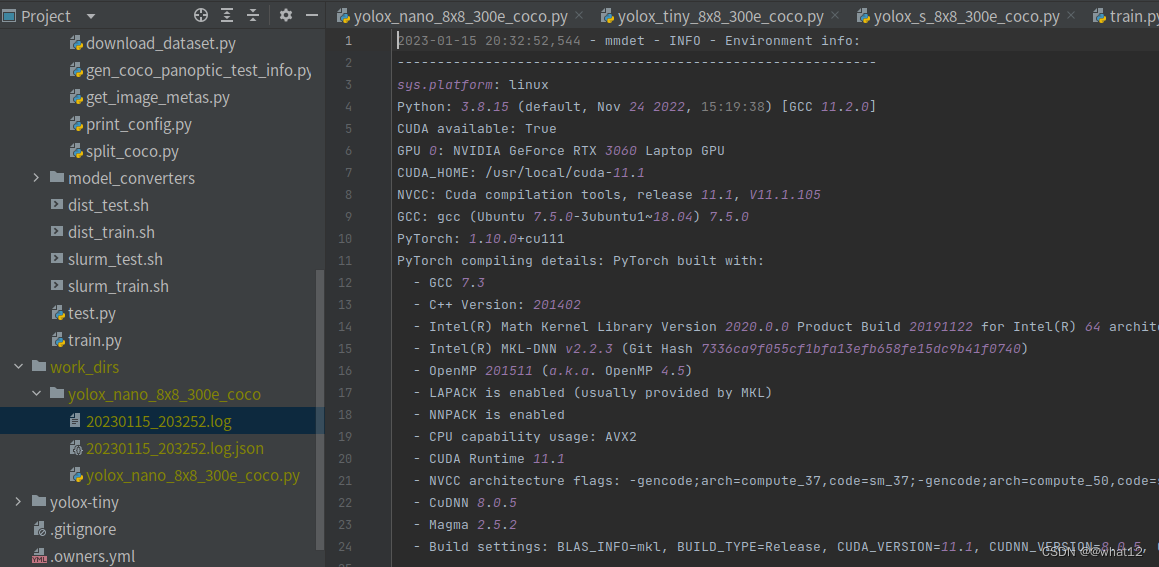The image size is (1159, 567).
Task: Close the yolox_nano_8x8_300e_coco.py tab
Action: click(578, 16)
